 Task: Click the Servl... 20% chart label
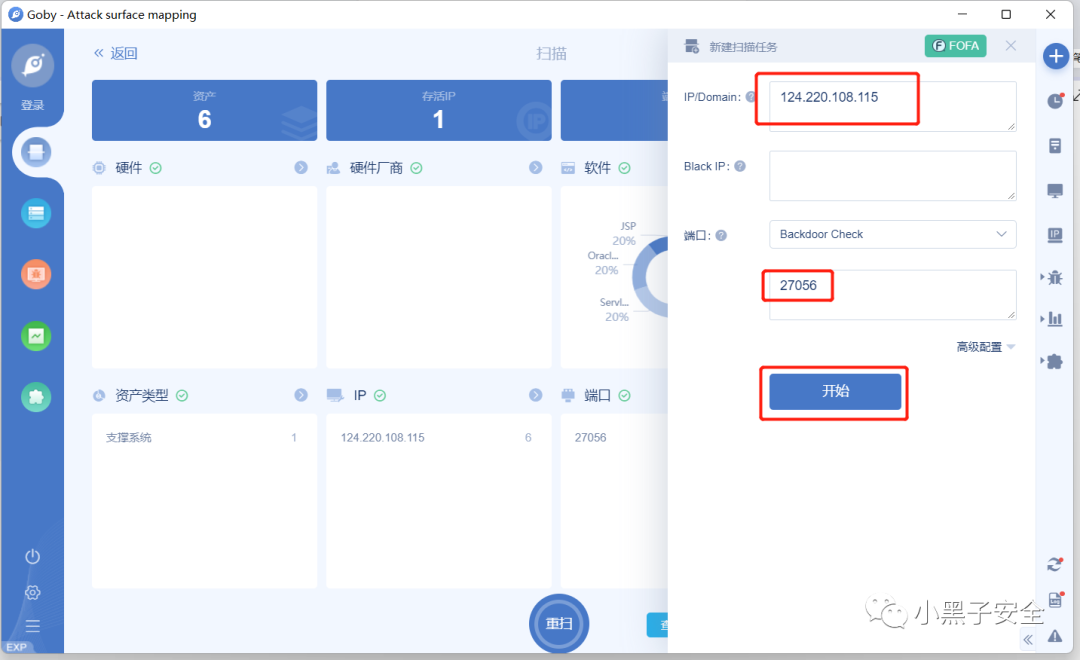coord(614,310)
